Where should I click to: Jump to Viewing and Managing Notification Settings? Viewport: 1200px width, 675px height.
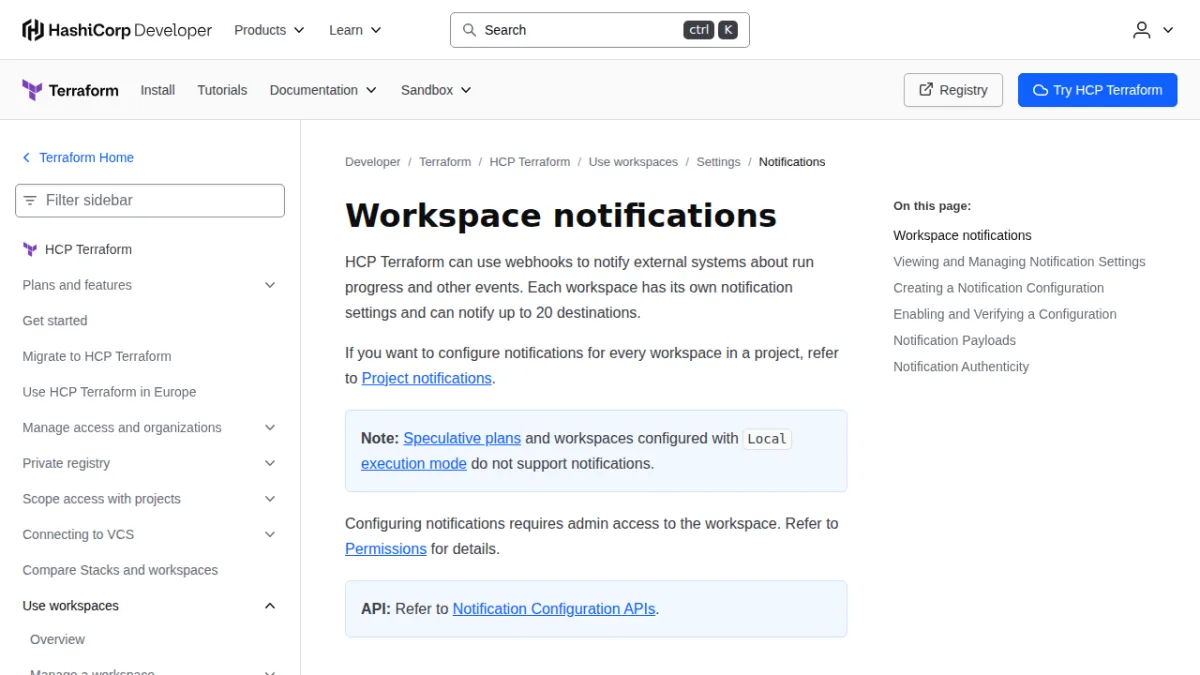pyautogui.click(x=1019, y=262)
